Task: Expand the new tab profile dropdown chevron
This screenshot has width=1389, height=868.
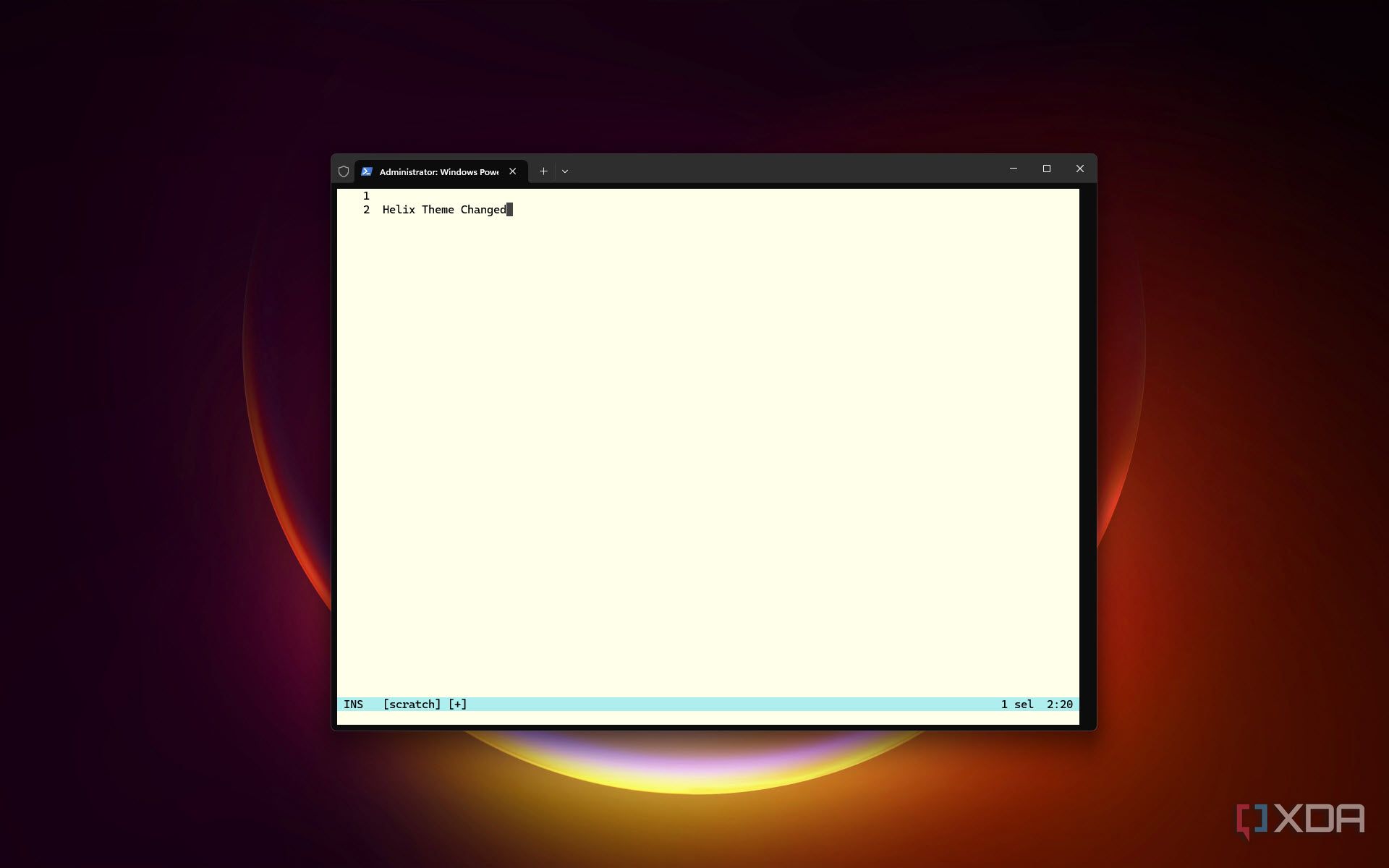Action: [565, 171]
